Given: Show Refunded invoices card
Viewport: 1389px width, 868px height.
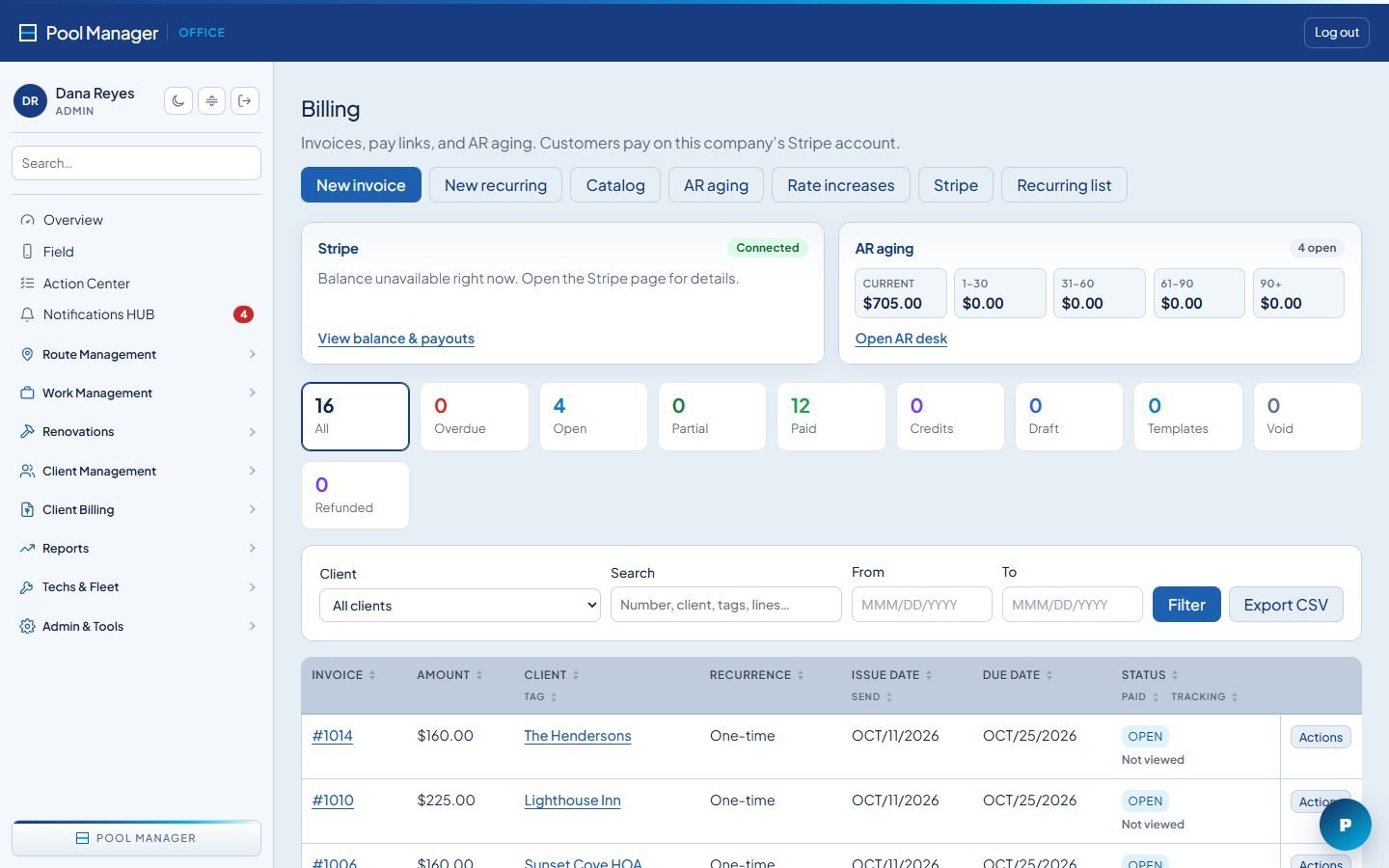Looking at the screenshot, I should [355, 496].
